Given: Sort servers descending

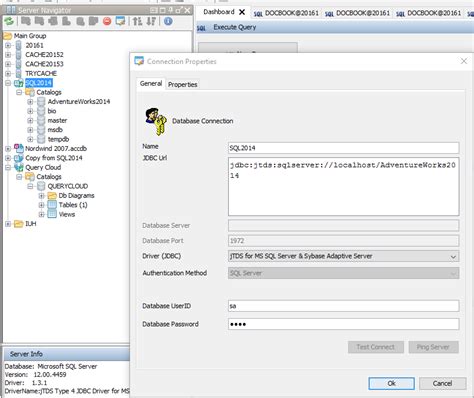Looking at the screenshot, I should [x=151, y=21].
